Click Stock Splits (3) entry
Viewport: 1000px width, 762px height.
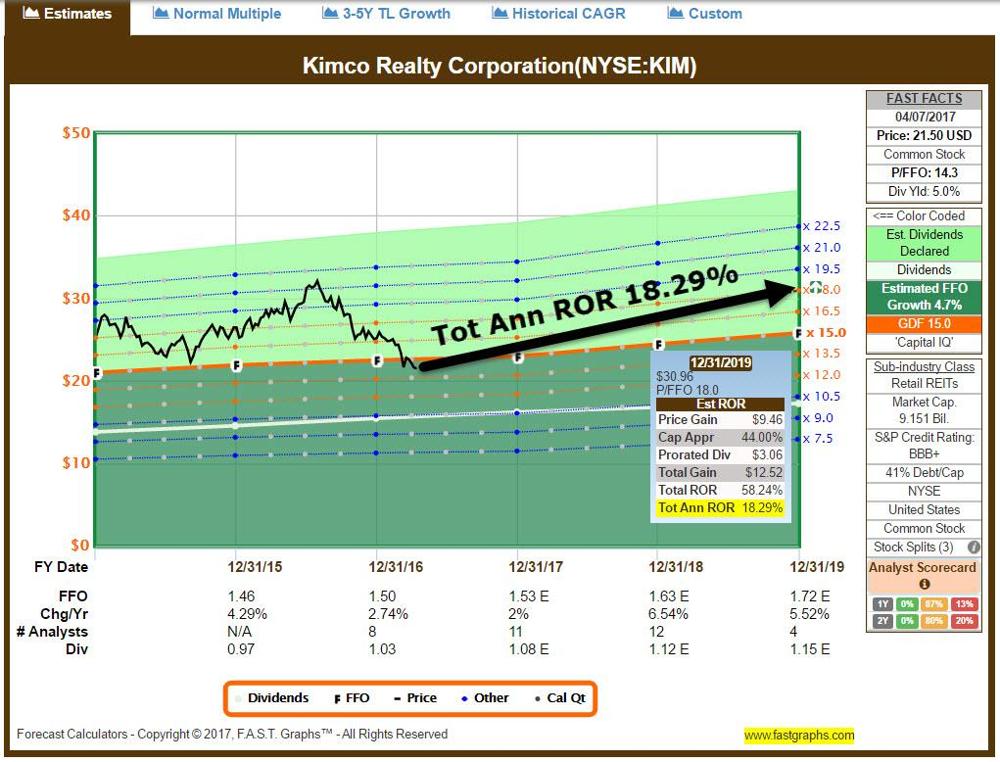(x=913, y=547)
